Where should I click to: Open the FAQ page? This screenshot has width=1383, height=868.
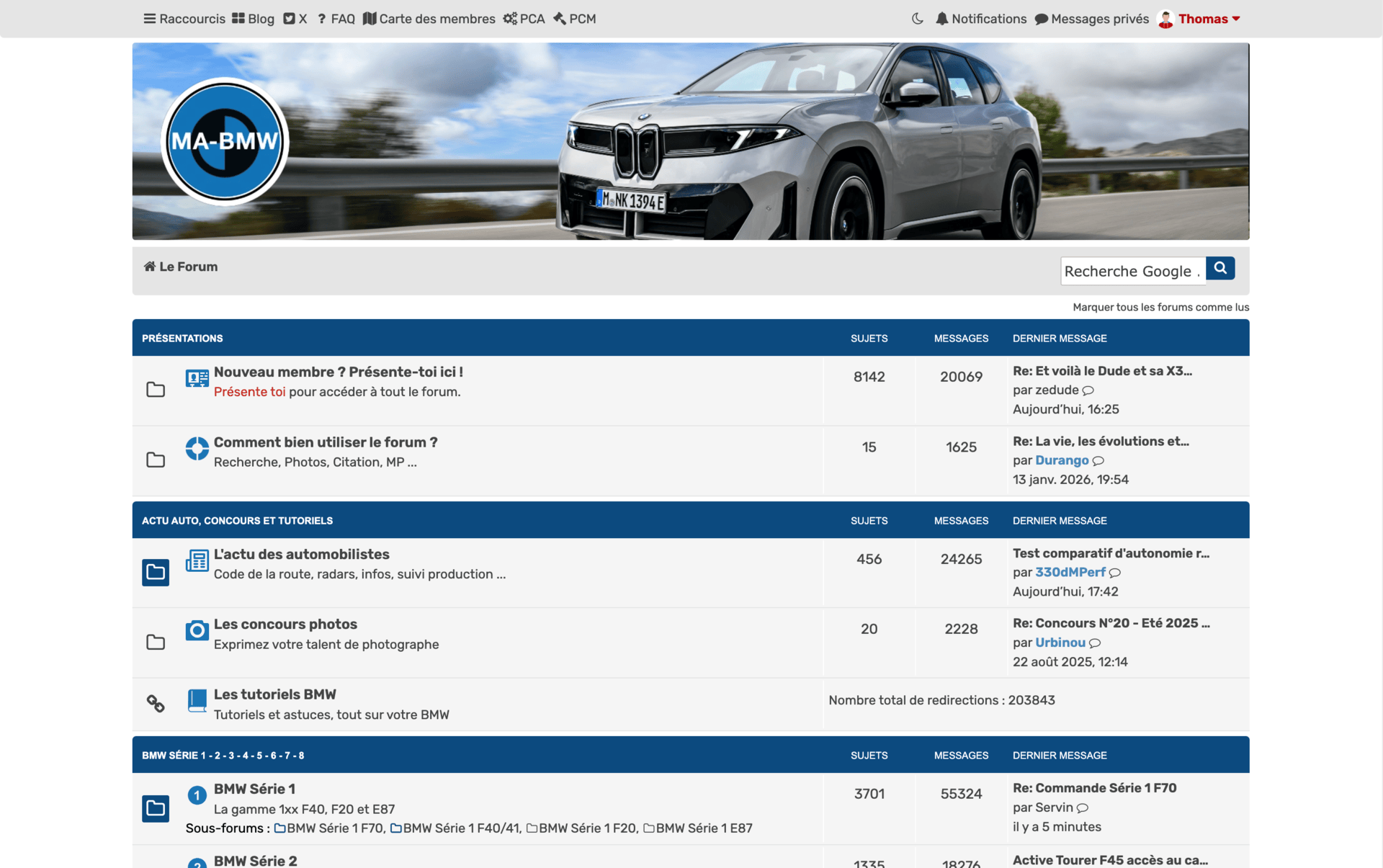point(336,19)
